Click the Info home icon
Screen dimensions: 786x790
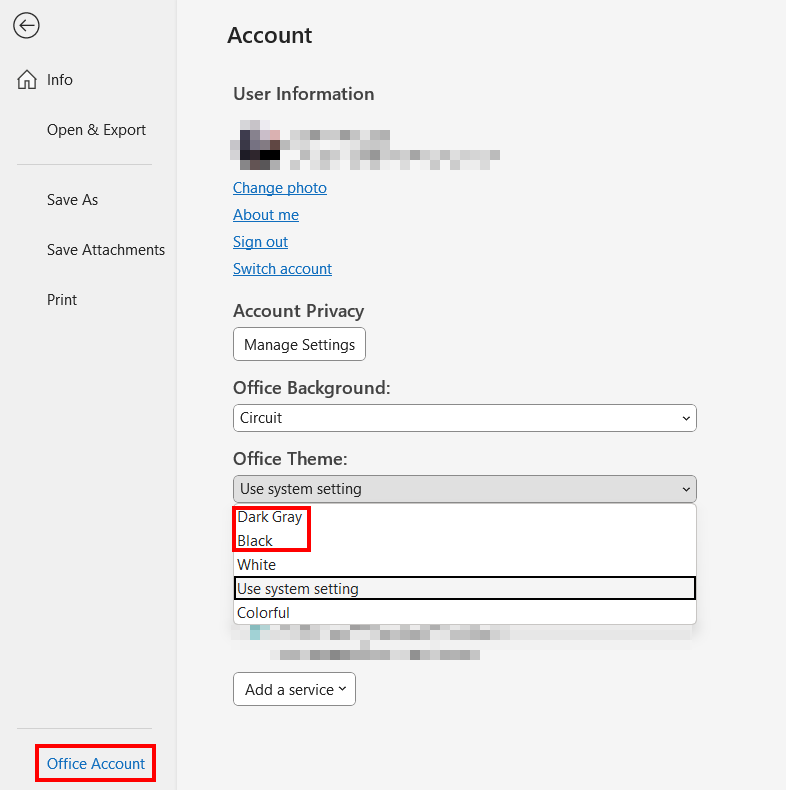coord(27,80)
